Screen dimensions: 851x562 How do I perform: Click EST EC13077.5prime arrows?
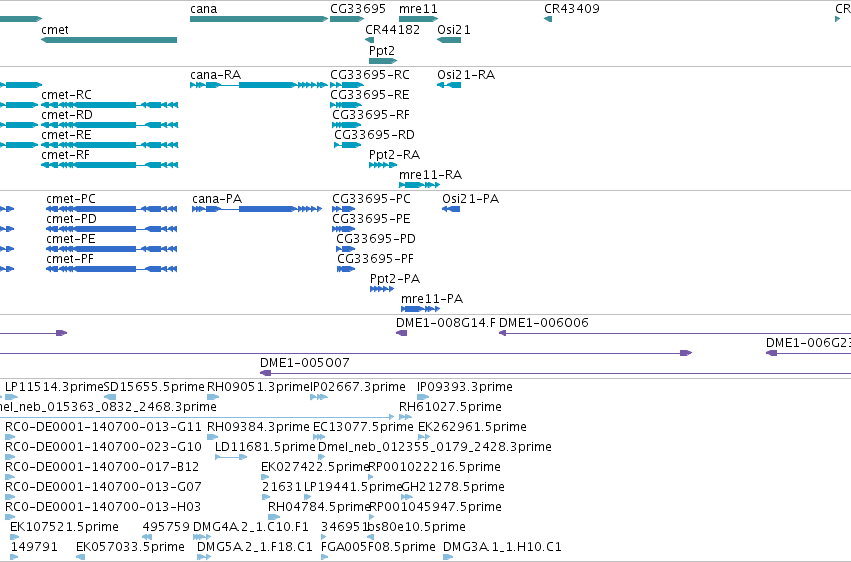[319, 437]
